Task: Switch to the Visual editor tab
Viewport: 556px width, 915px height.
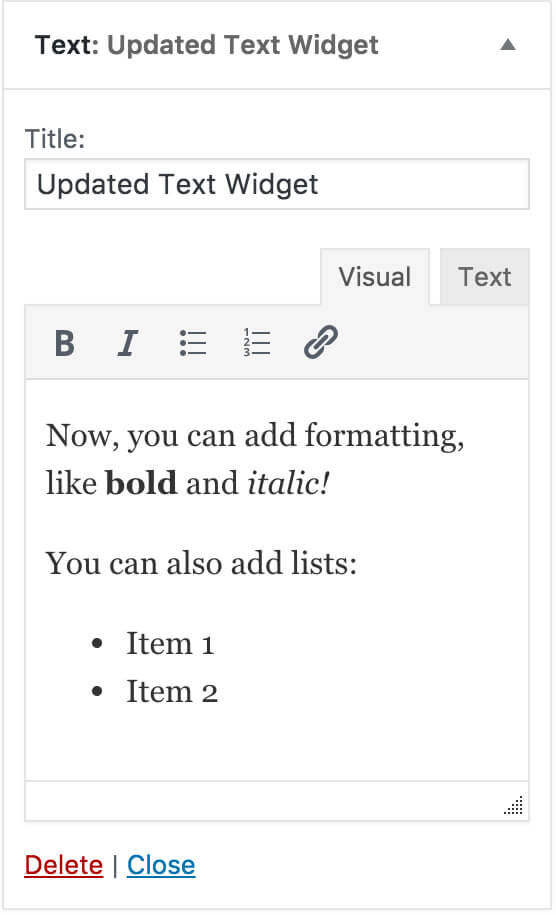Action: point(375,277)
